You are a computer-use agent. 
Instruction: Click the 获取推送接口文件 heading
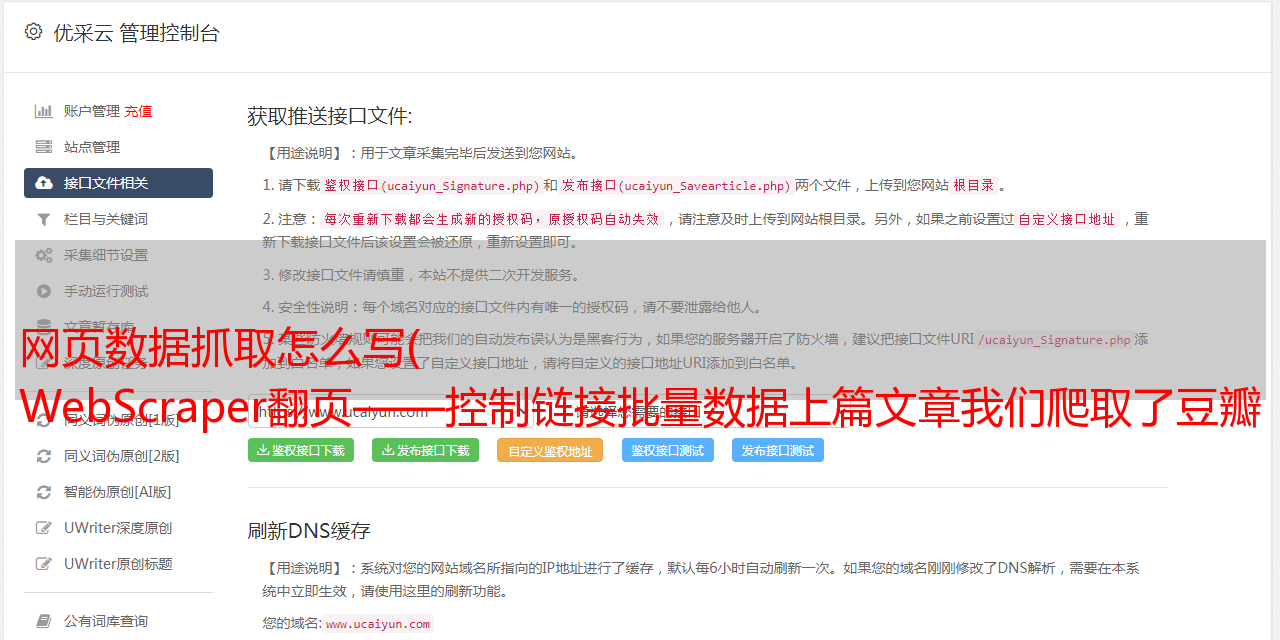[x=330, y=116]
